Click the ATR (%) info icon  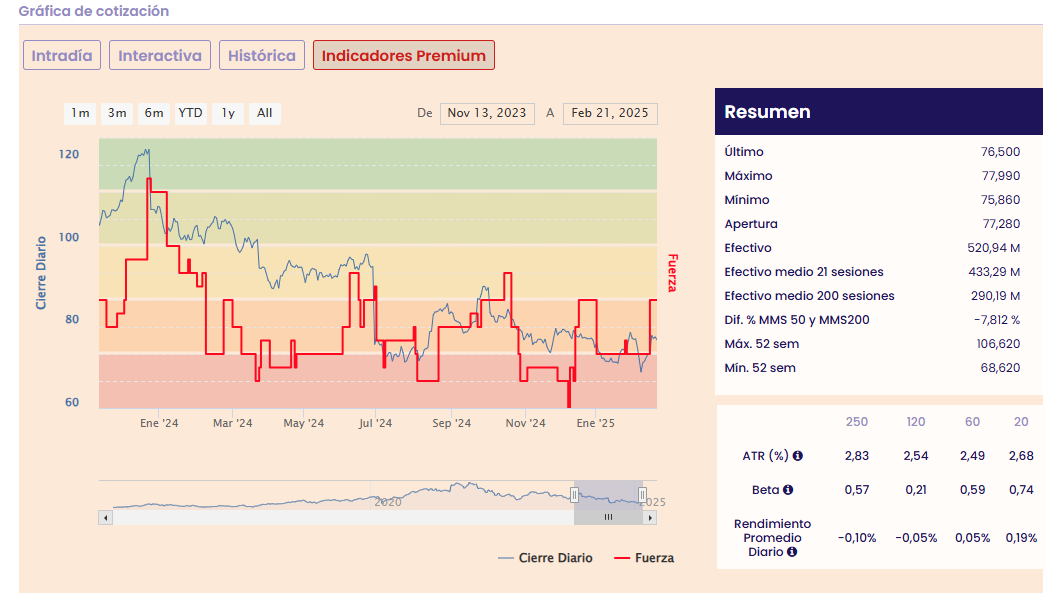pos(798,456)
